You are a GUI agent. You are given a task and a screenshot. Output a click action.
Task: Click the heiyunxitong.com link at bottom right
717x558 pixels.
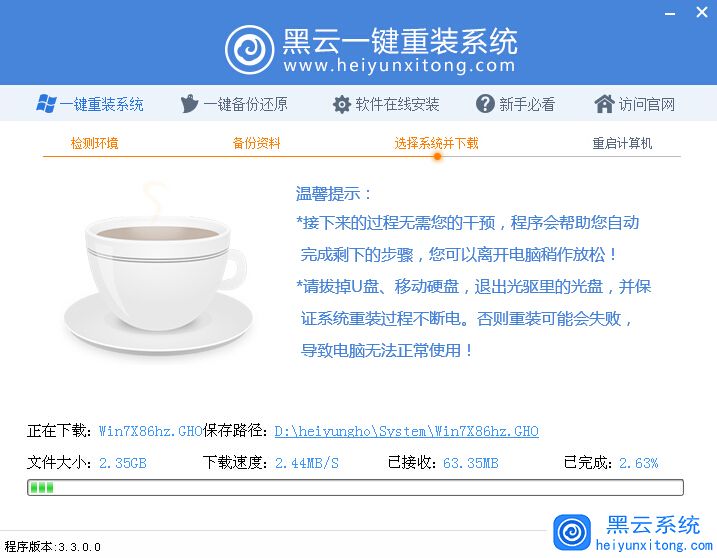pos(654,545)
